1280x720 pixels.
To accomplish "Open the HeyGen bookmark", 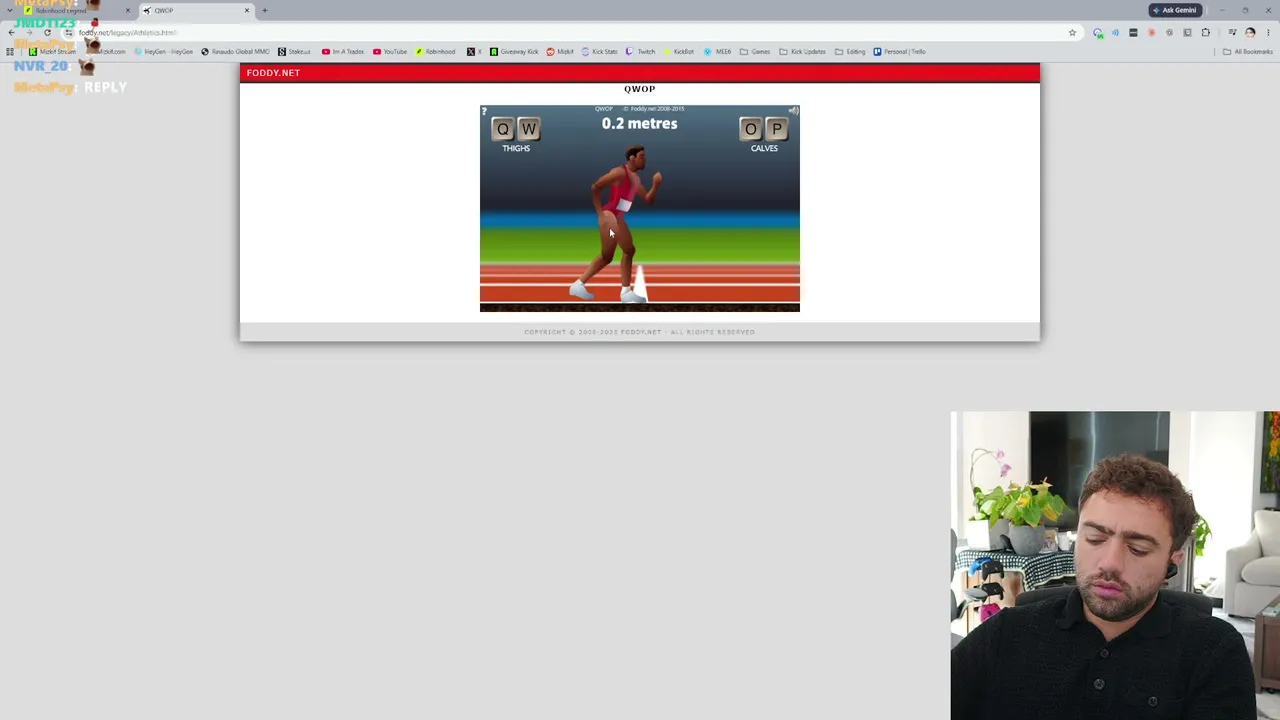I will click(164, 52).
